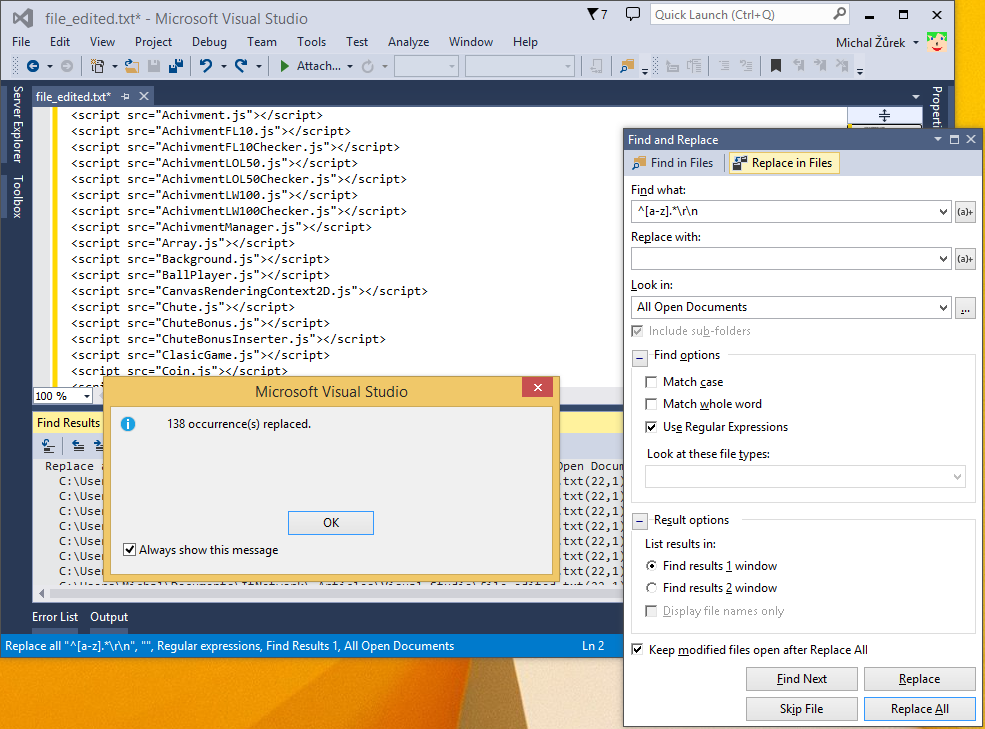Open the Debug menu
Viewport: 985px width, 729px height.
point(209,42)
